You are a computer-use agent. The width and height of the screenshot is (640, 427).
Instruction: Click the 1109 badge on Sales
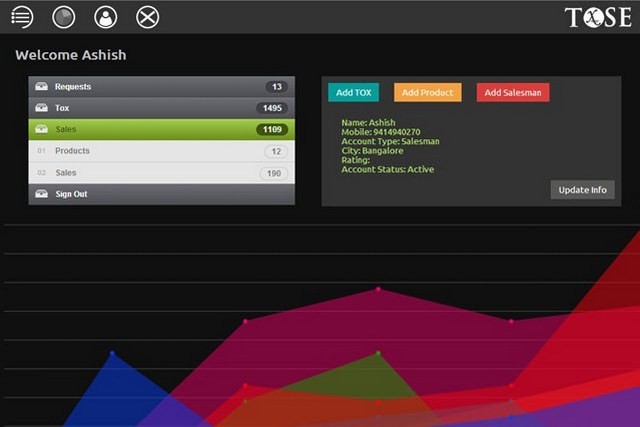272,129
